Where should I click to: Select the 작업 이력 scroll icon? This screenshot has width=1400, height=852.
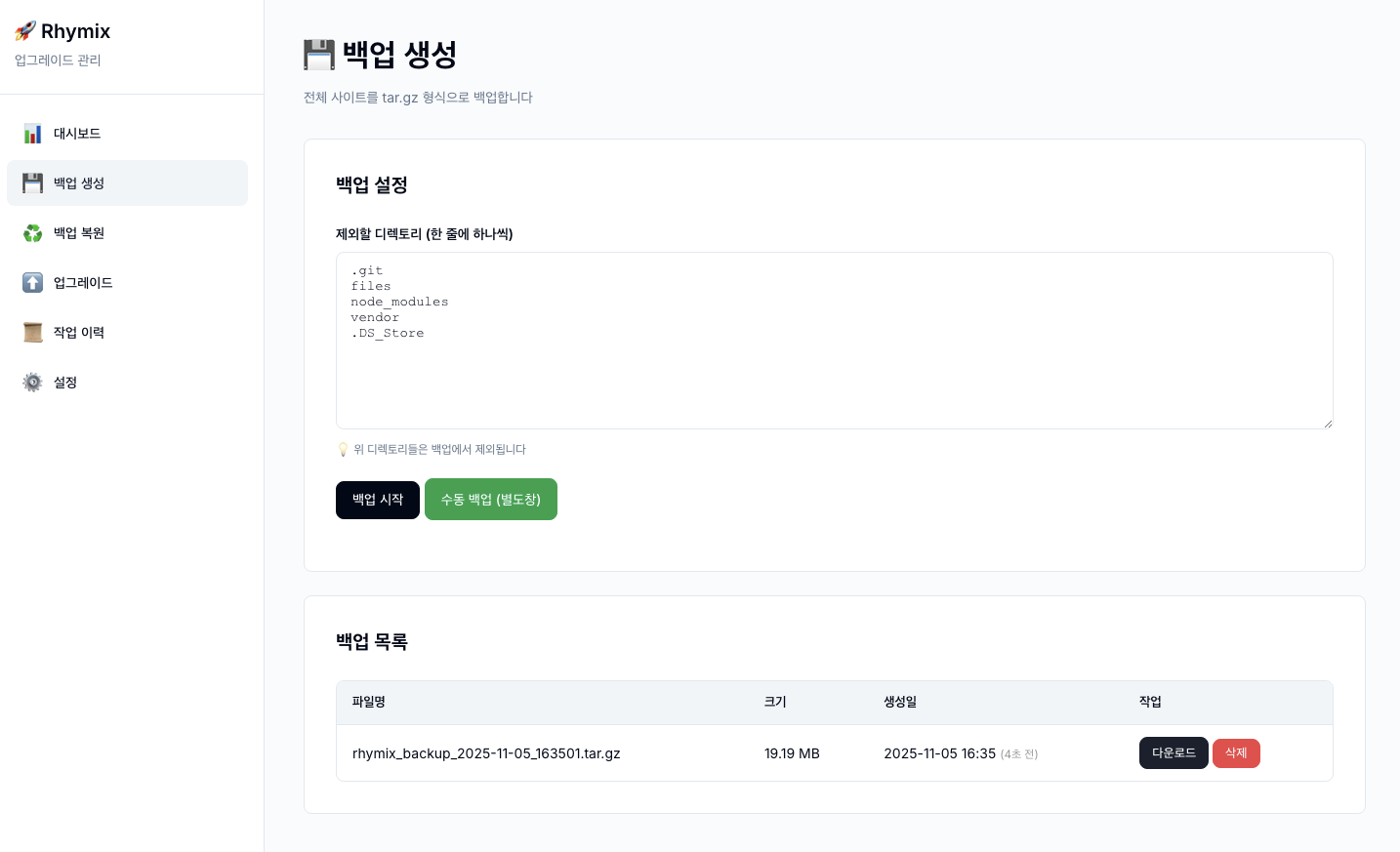[32, 332]
